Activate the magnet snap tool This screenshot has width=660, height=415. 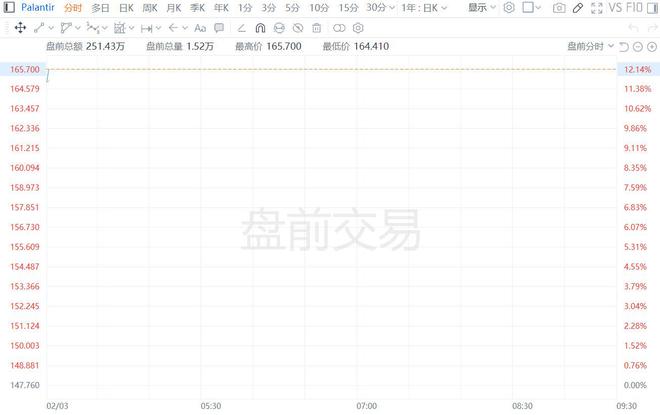pyautogui.click(x=261, y=27)
